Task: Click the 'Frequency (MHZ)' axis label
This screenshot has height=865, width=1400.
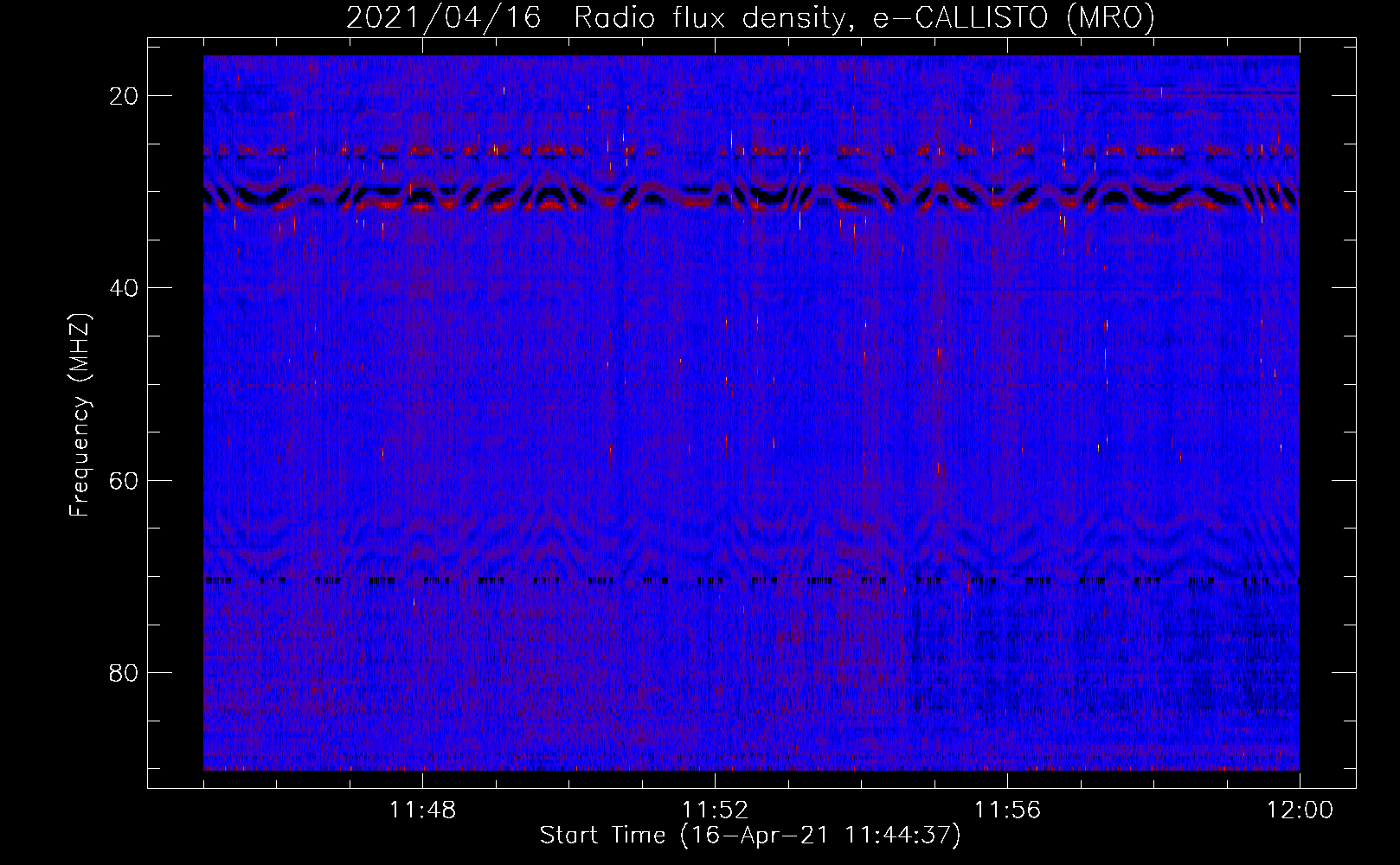Action: click(80, 415)
